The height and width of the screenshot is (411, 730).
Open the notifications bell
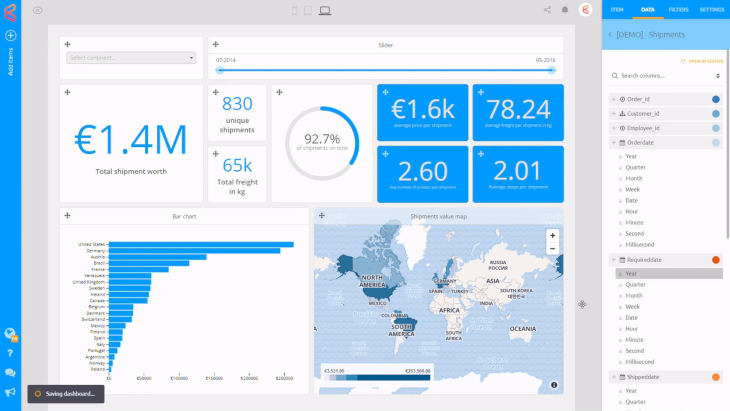point(565,10)
